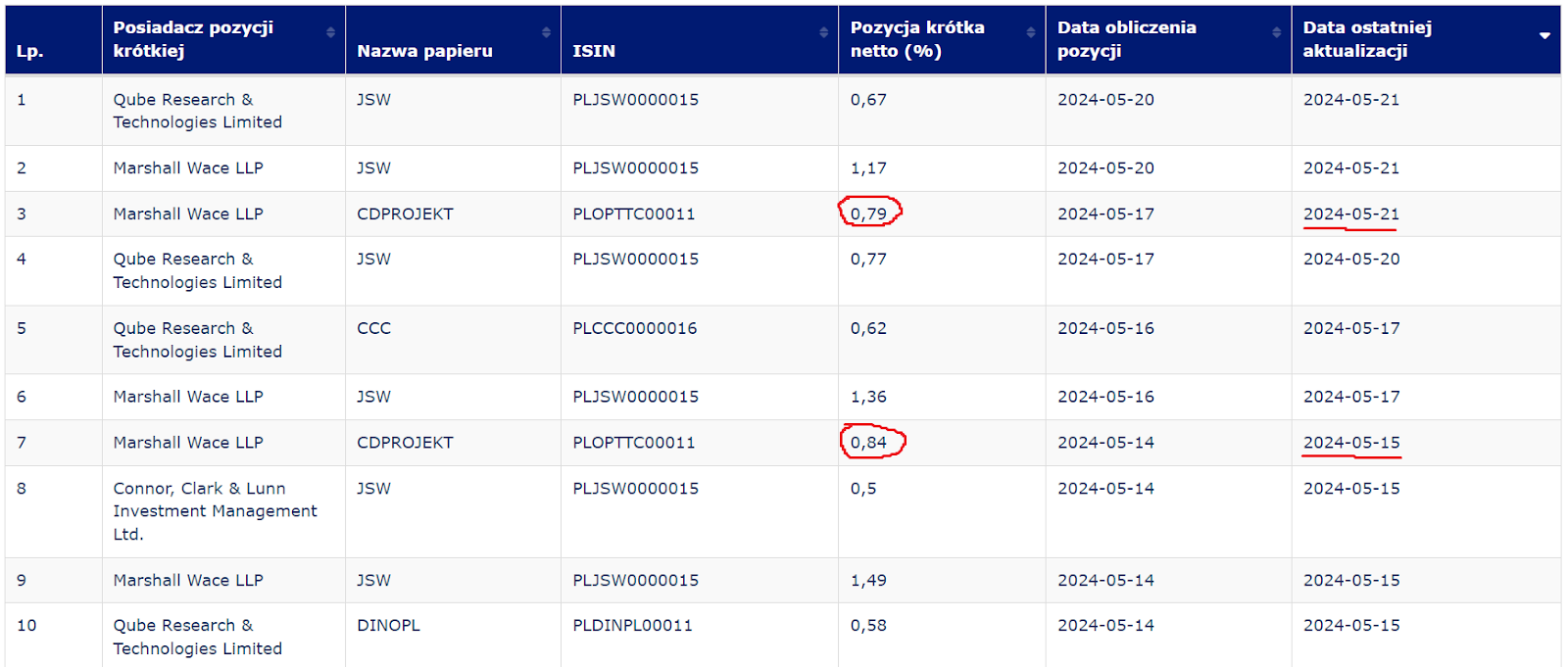
Task: Sort the table by Nazwa papieru icon
Action: coord(546,32)
